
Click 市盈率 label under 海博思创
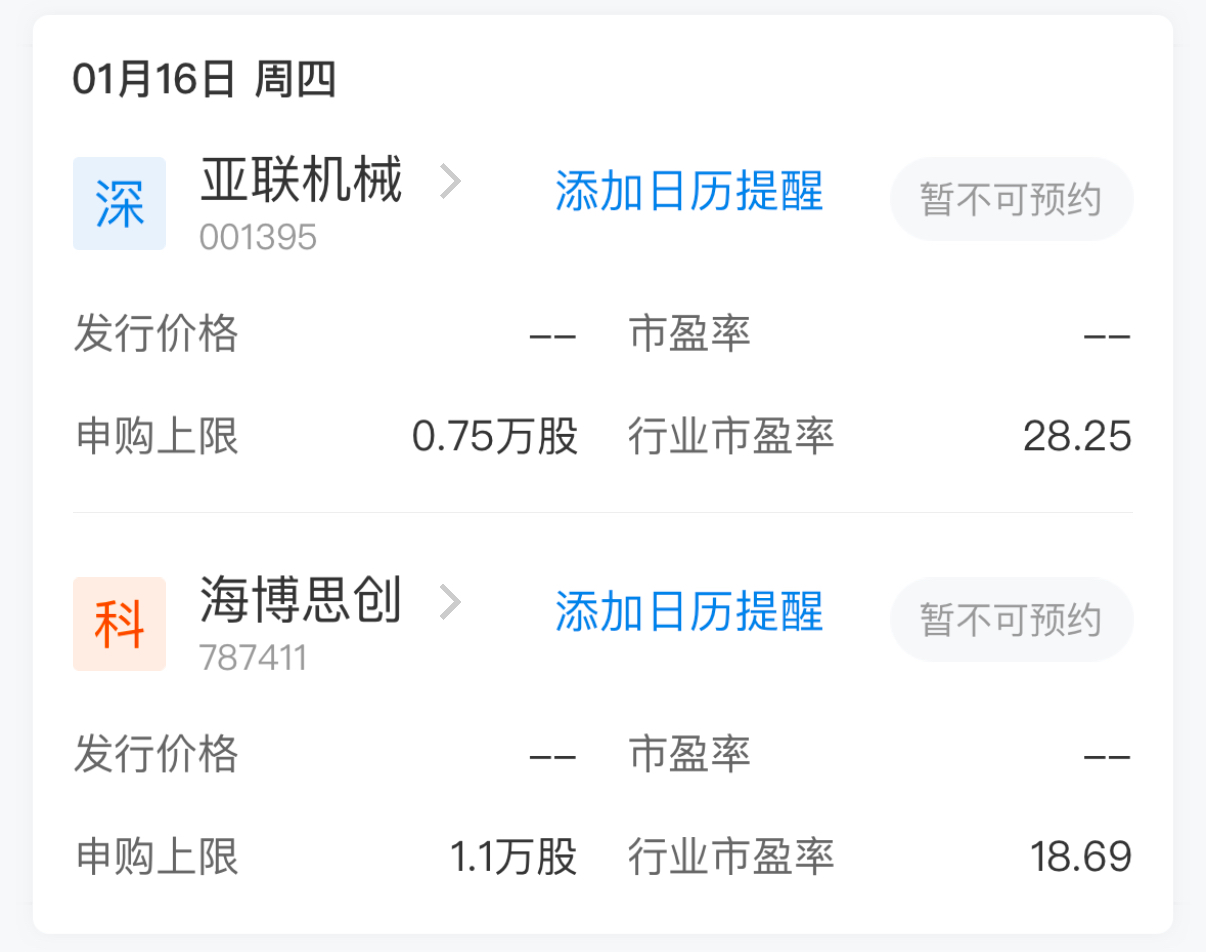click(690, 753)
